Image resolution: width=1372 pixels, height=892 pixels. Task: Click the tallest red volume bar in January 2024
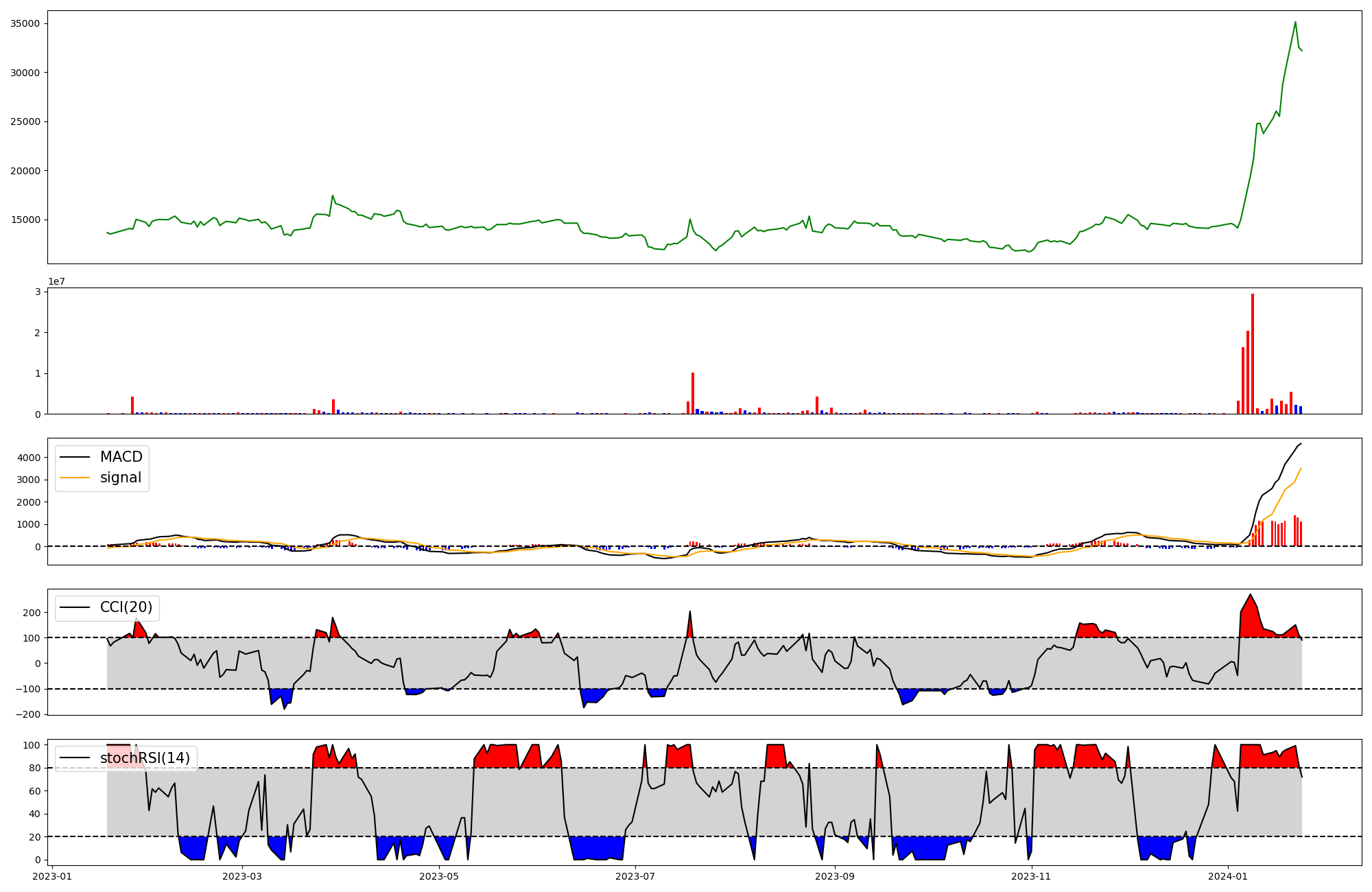1253,354
